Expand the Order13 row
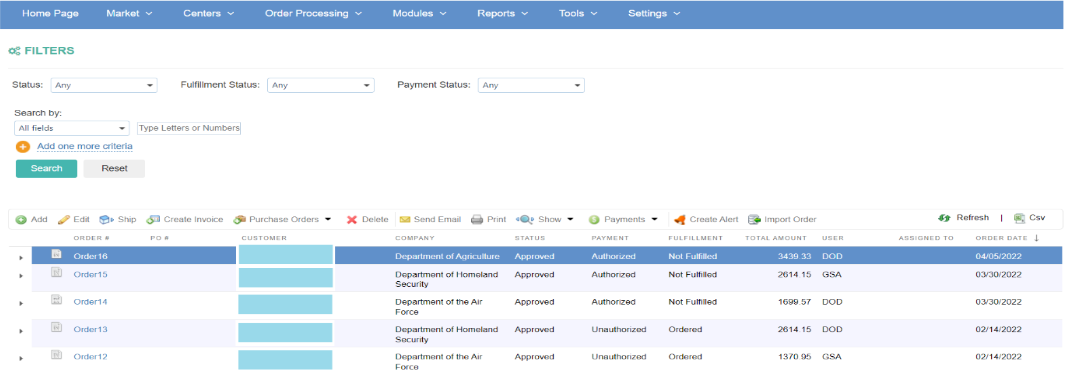Viewport: 1065px width, 378px height. click(x=20, y=331)
